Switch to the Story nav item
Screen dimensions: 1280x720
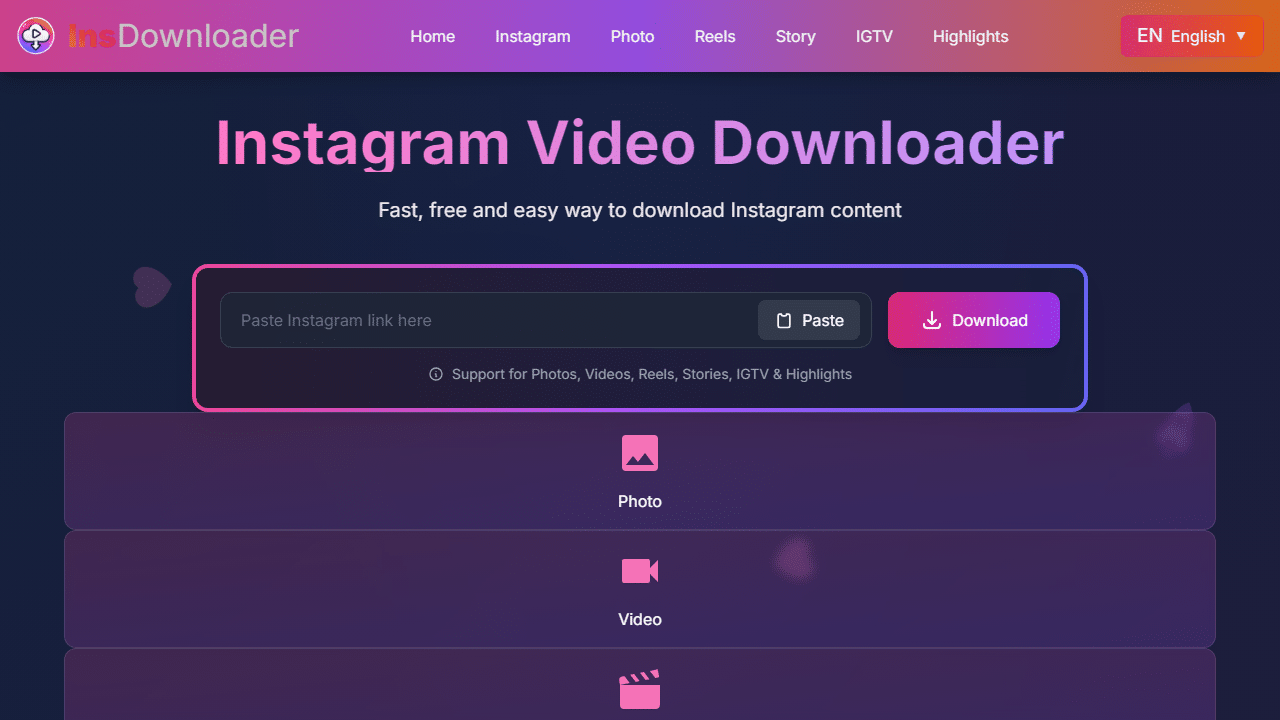(x=795, y=36)
